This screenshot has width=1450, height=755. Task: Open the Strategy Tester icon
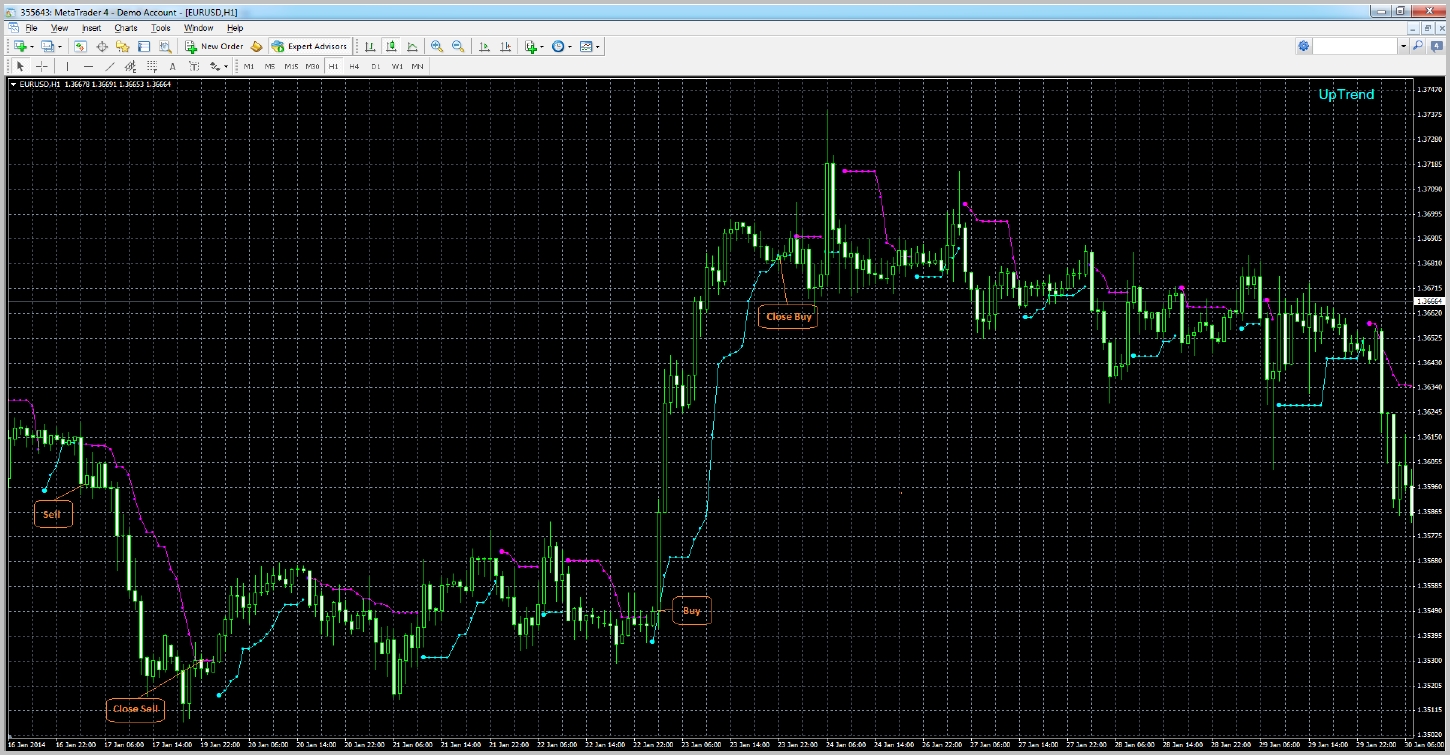[165, 46]
